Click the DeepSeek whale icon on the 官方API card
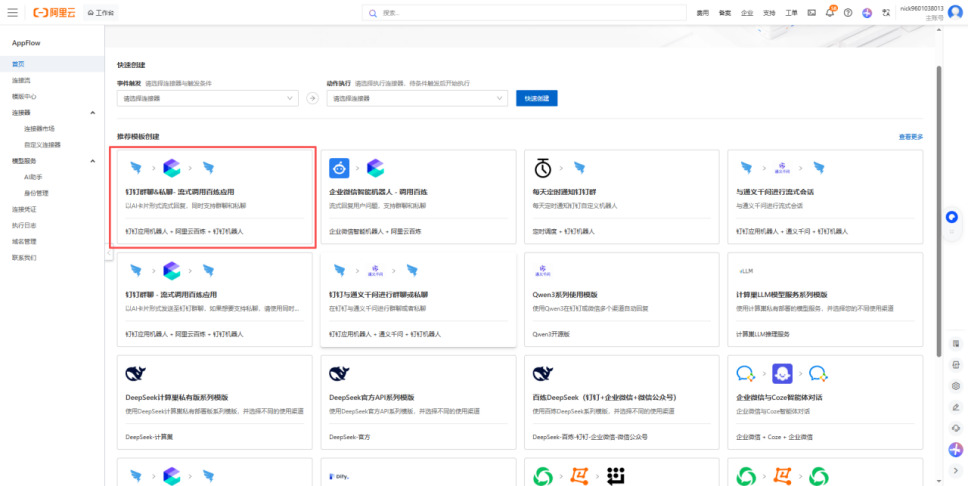This screenshot has height=486, width=968. [x=340, y=373]
